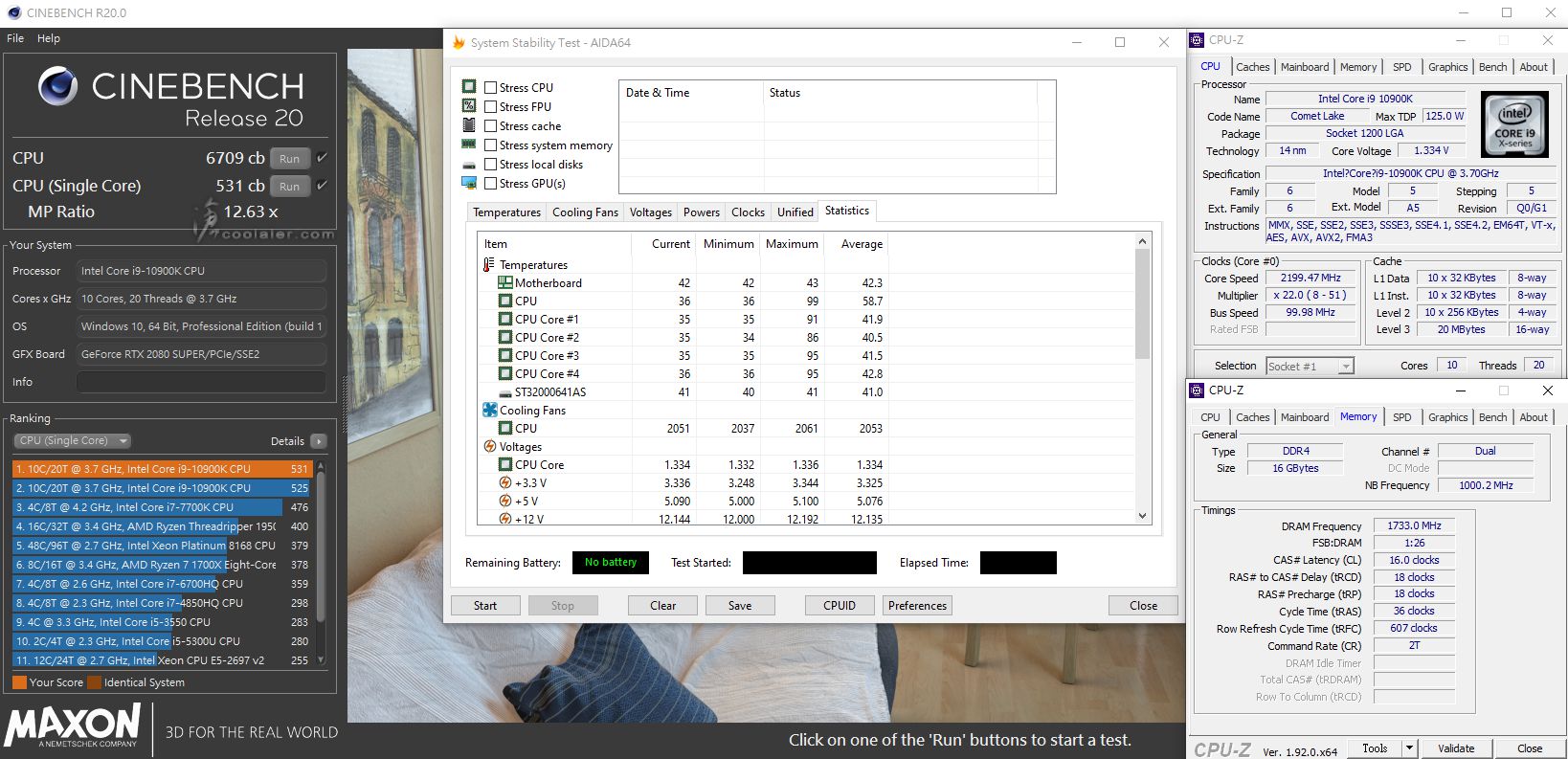Switch to the Temperatures tab in AIDA64

coord(506,212)
